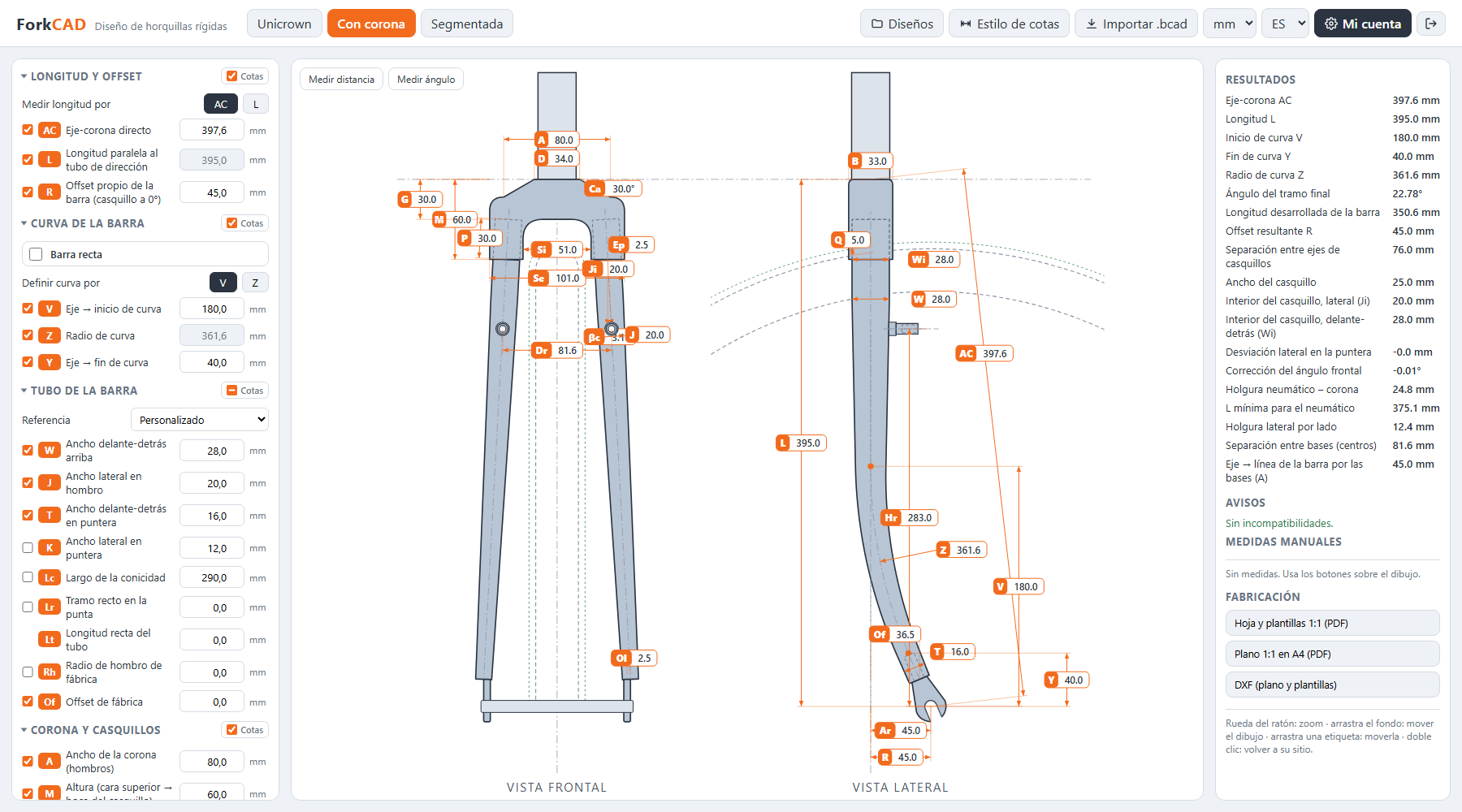Enable the Largo de la conicidad checkbox
Image resolution: width=1462 pixels, height=812 pixels.
[28, 577]
